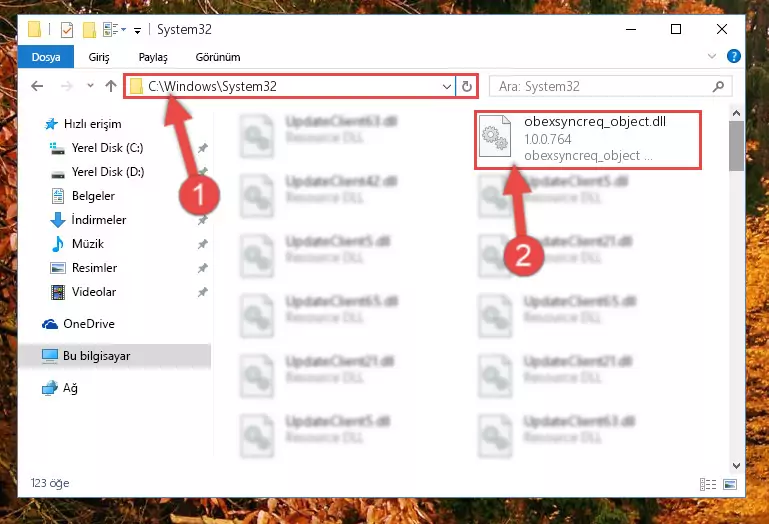Switch to large icons view
The height and width of the screenshot is (524, 769).
click(x=730, y=484)
